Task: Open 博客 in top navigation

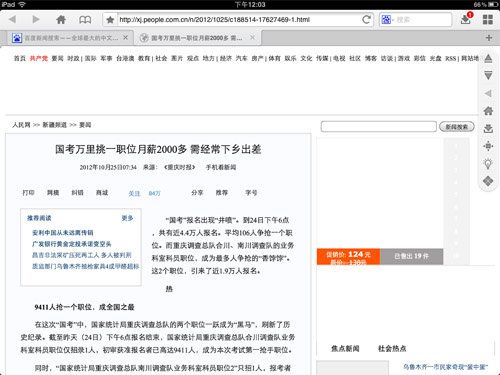Action: tap(371, 58)
